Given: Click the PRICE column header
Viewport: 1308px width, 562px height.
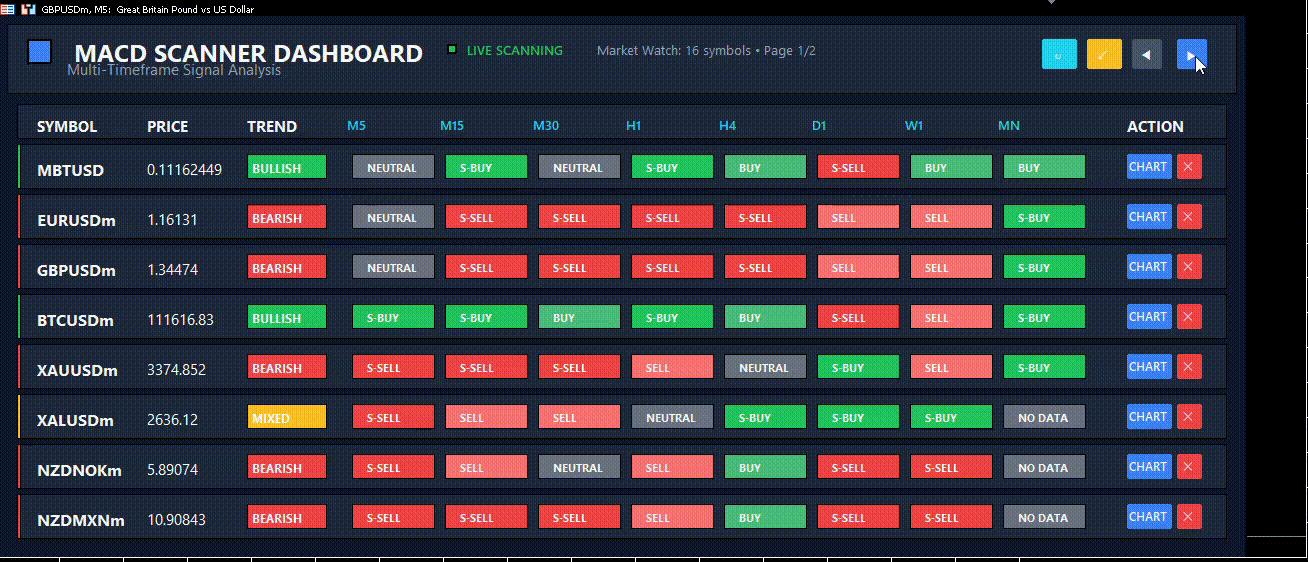Looking at the screenshot, I should [167, 127].
